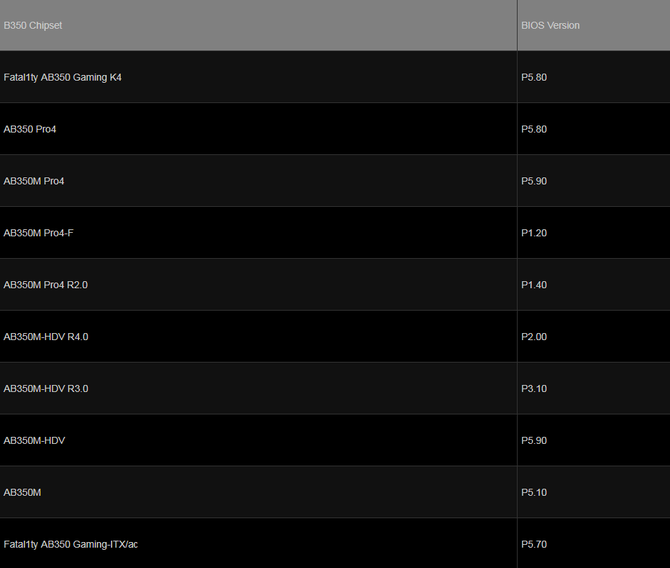Select the AB350M Pro4 entry
Viewport: 670px width, 568px height.
[x=34, y=181]
